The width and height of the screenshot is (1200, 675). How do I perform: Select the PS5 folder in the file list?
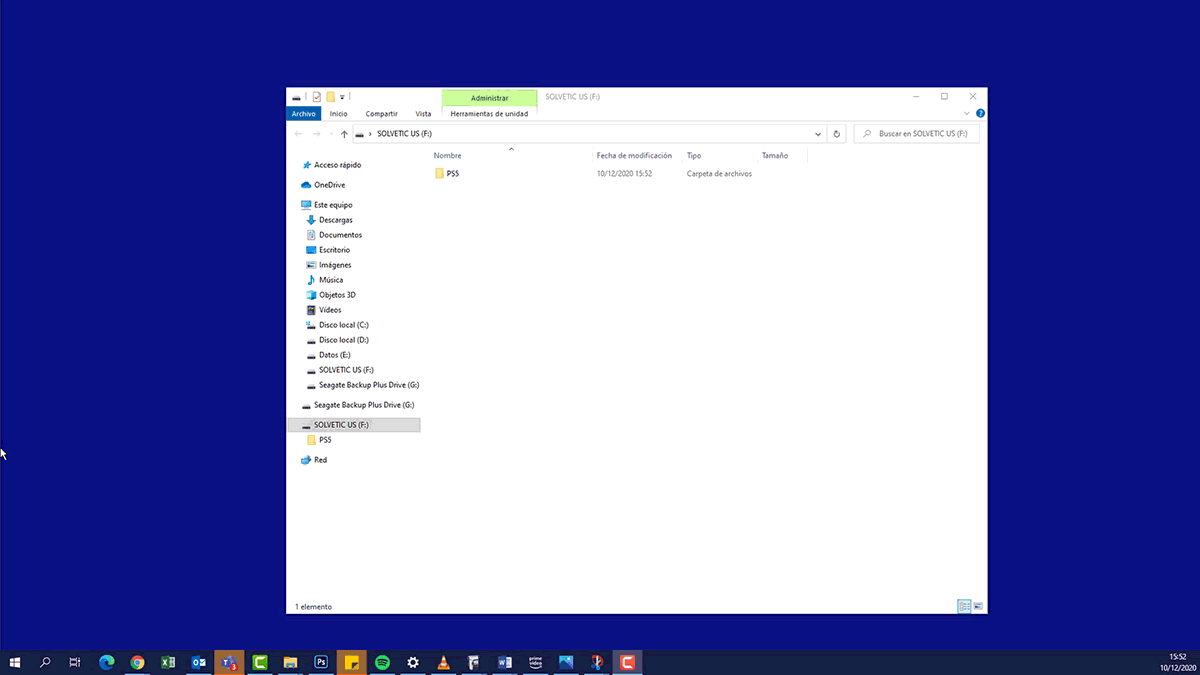pos(451,173)
